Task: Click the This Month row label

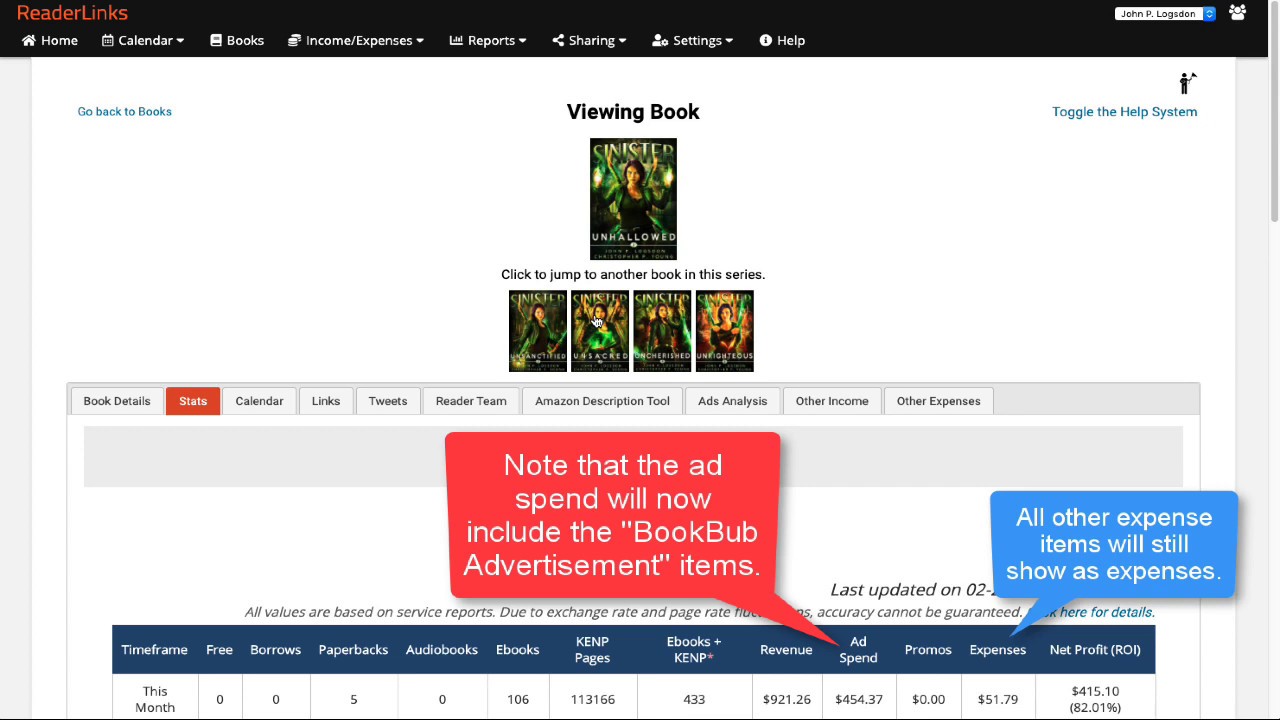Action: 155,698
